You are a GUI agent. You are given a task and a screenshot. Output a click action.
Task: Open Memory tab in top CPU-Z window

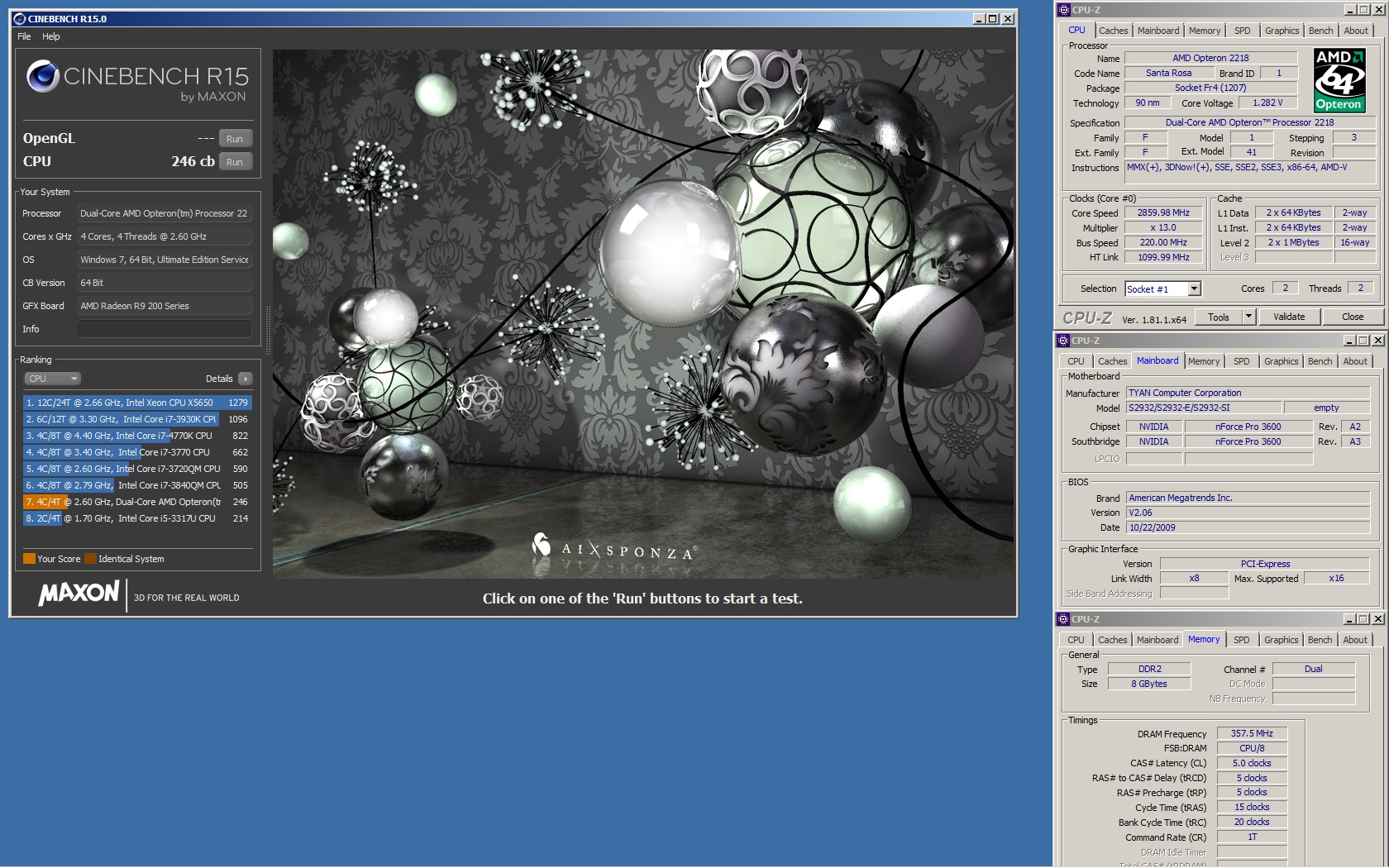(1205, 31)
